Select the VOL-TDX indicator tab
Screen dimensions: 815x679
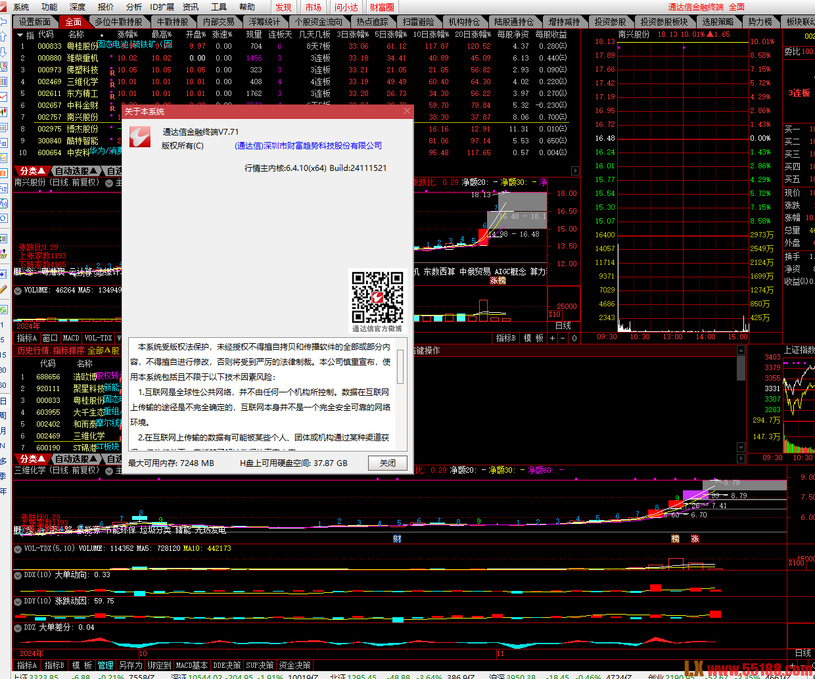(98, 338)
